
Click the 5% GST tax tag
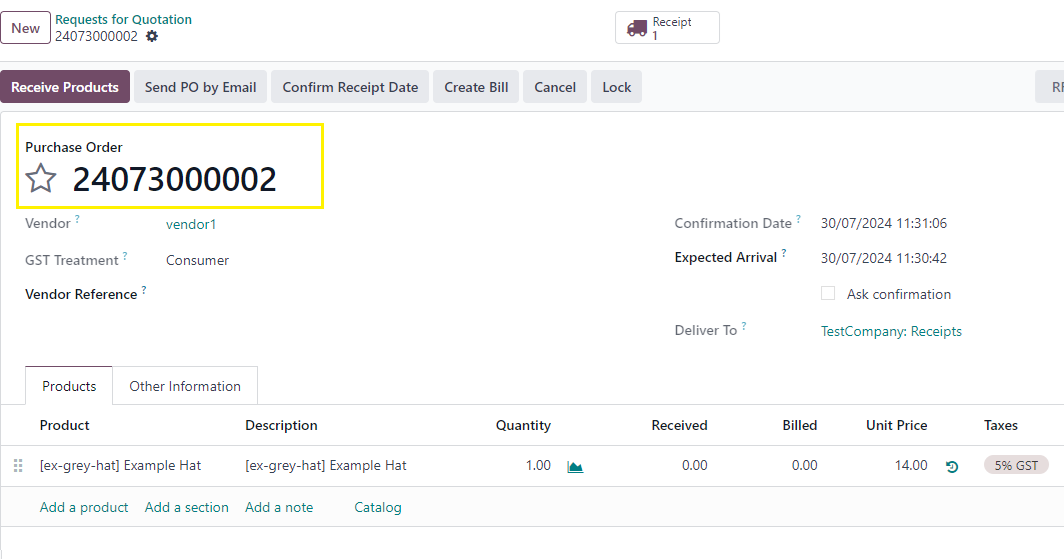pyautogui.click(x=1017, y=465)
